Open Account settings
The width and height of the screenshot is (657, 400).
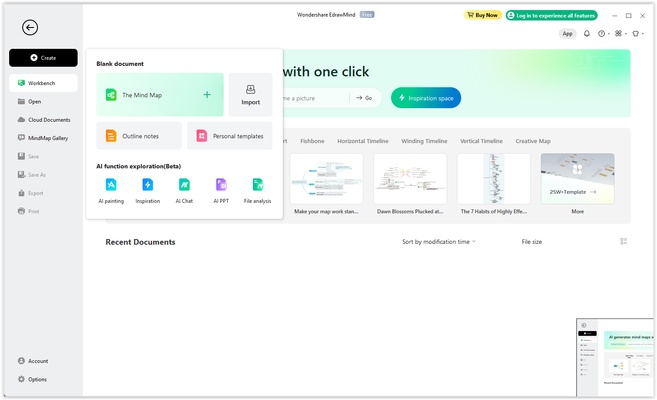tap(33, 361)
